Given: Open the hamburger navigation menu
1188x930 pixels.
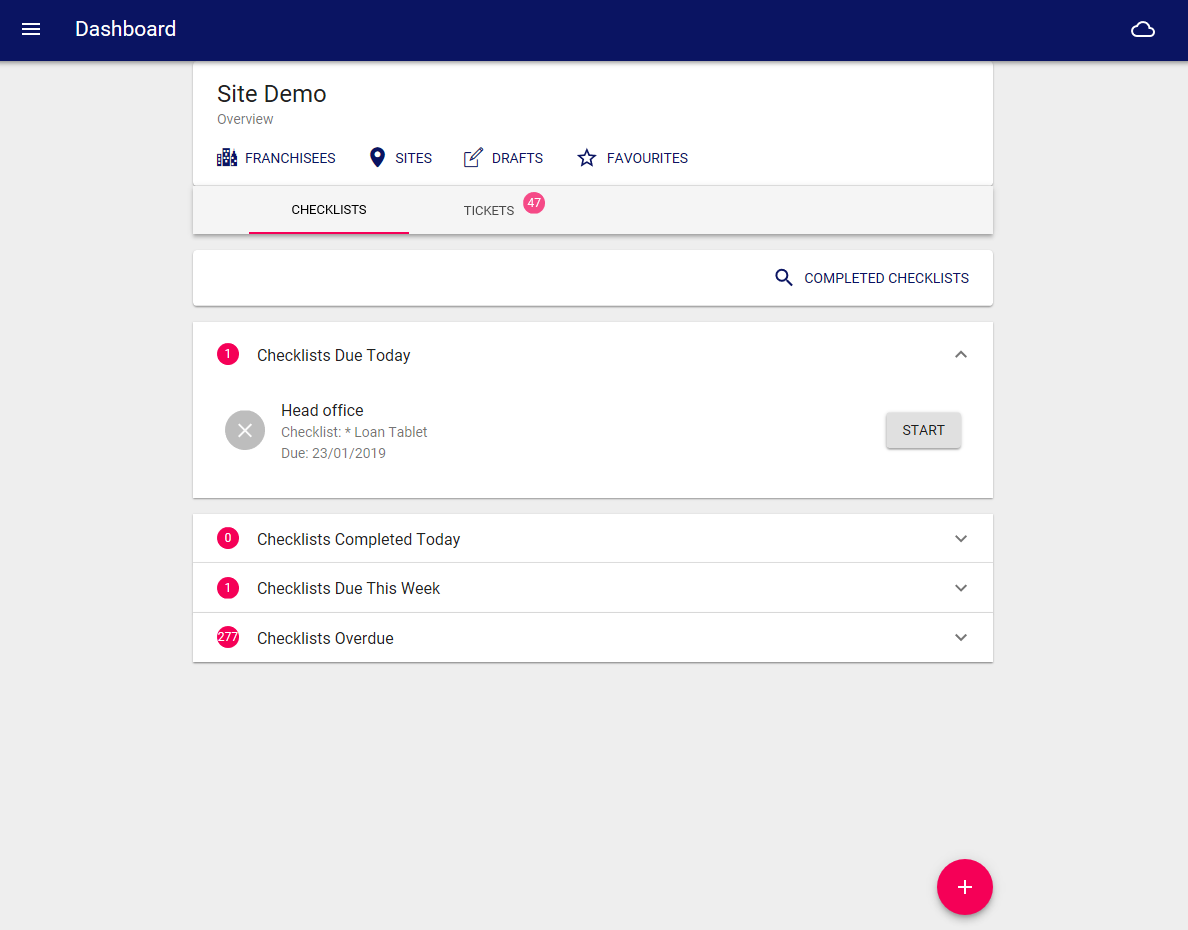Looking at the screenshot, I should click(x=31, y=30).
